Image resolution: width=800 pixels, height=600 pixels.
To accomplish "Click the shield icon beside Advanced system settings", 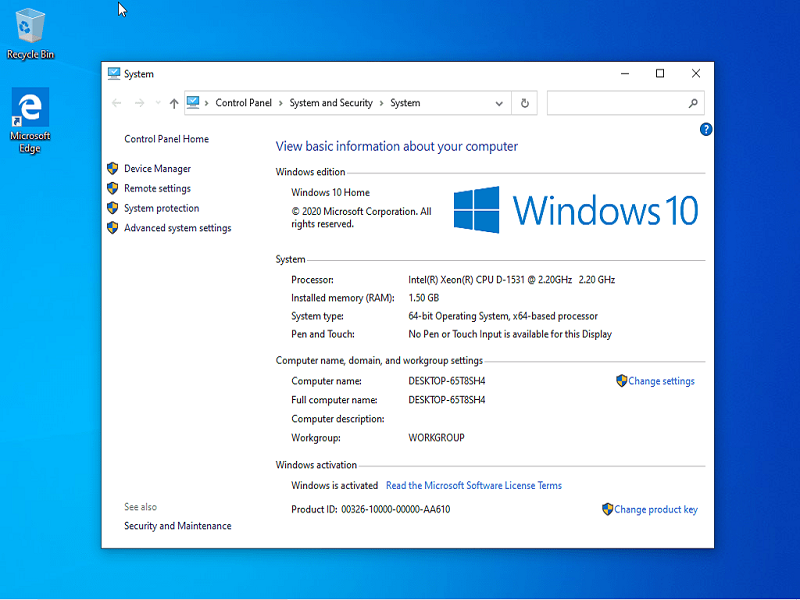I will [x=113, y=228].
